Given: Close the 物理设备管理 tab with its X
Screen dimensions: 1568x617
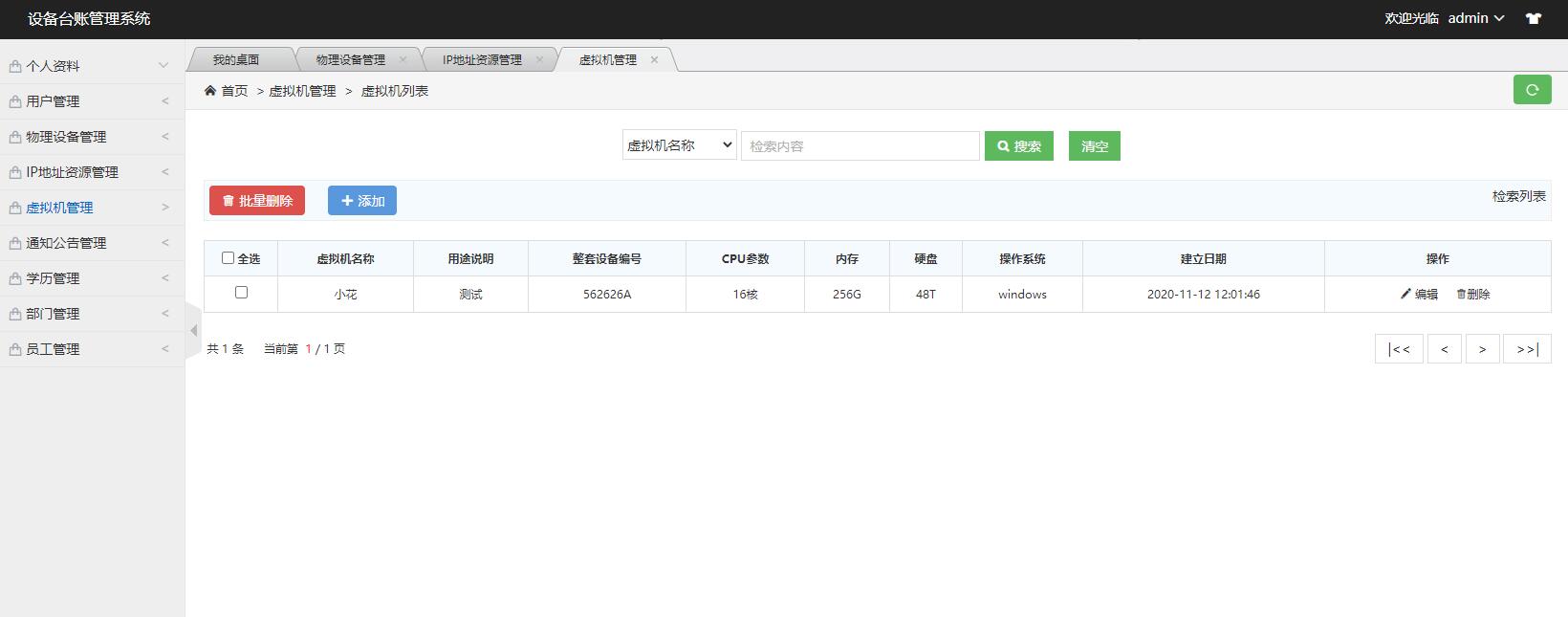Looking at the screenshot, I should coord(403,59).
